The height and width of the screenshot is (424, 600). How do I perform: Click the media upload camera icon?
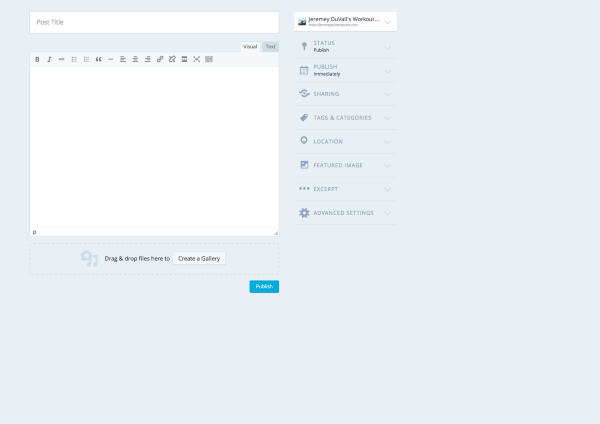(89, 258)
